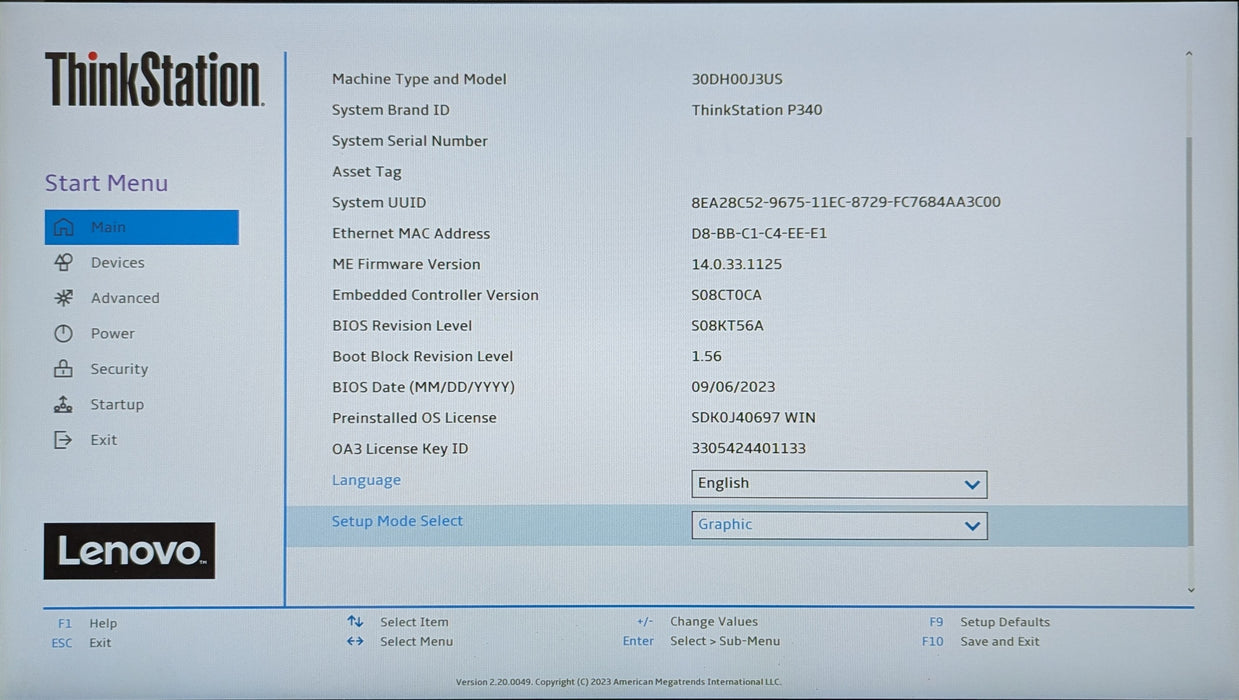The image size is (1239, 700).
Task: Select the Power menu
Action: (x=112, y=334)
